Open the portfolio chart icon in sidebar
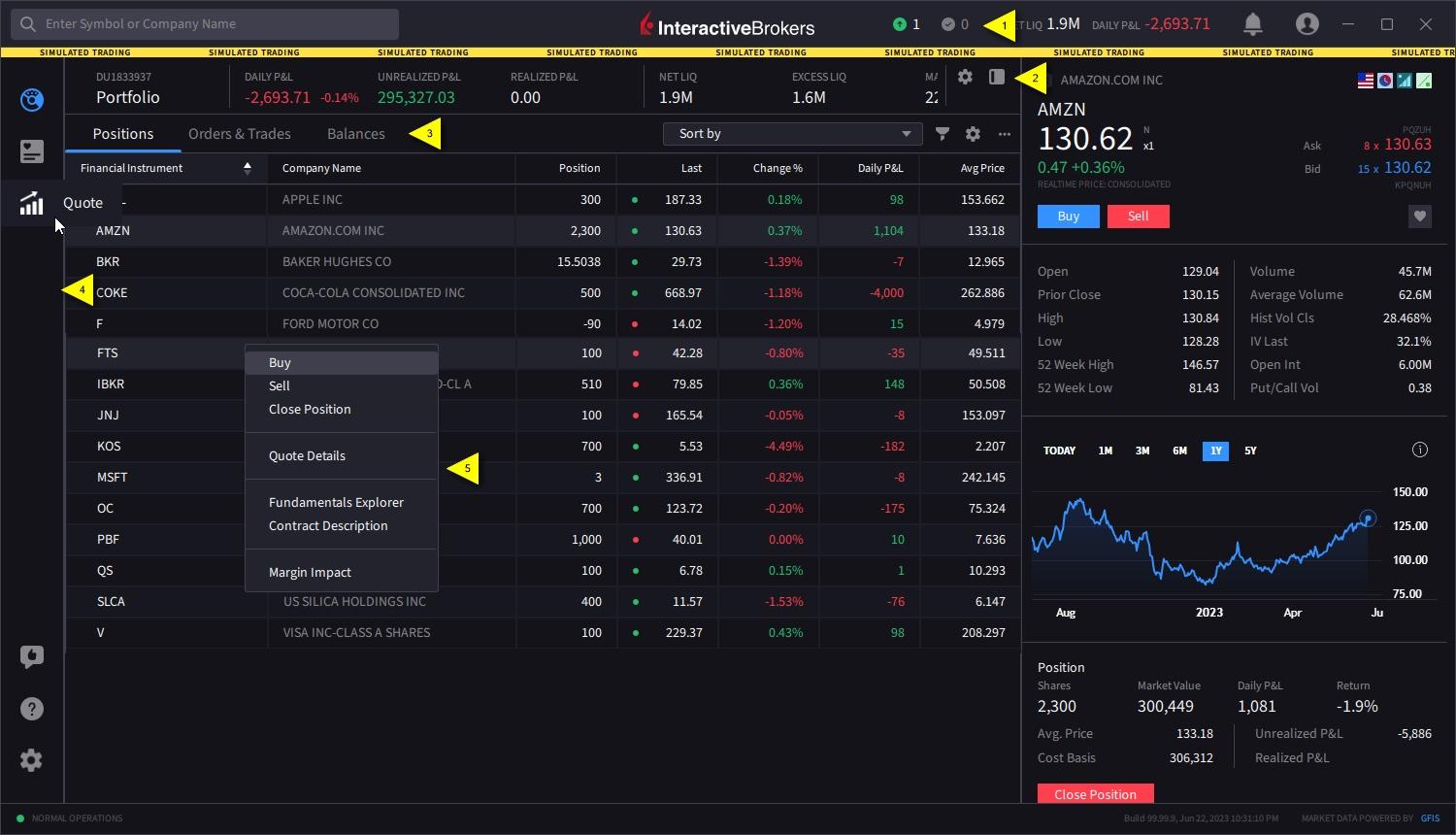Image resolution: width=1456 pixels, height=835 pixels. tap(32, 203)
